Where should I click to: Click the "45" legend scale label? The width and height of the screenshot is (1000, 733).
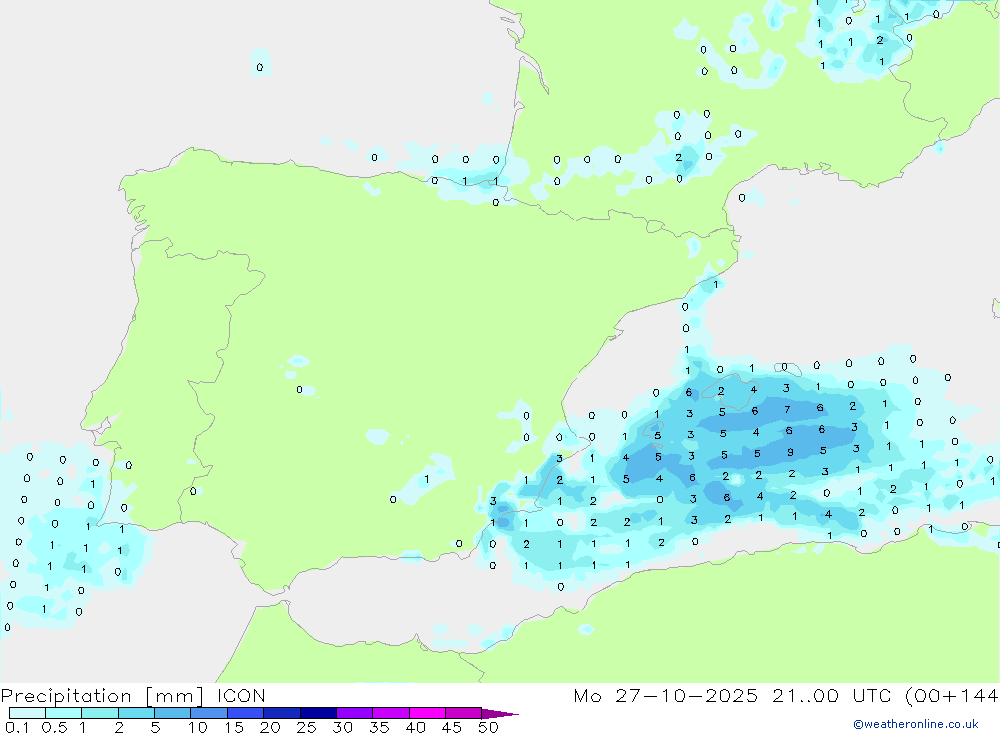coord(452,727)
